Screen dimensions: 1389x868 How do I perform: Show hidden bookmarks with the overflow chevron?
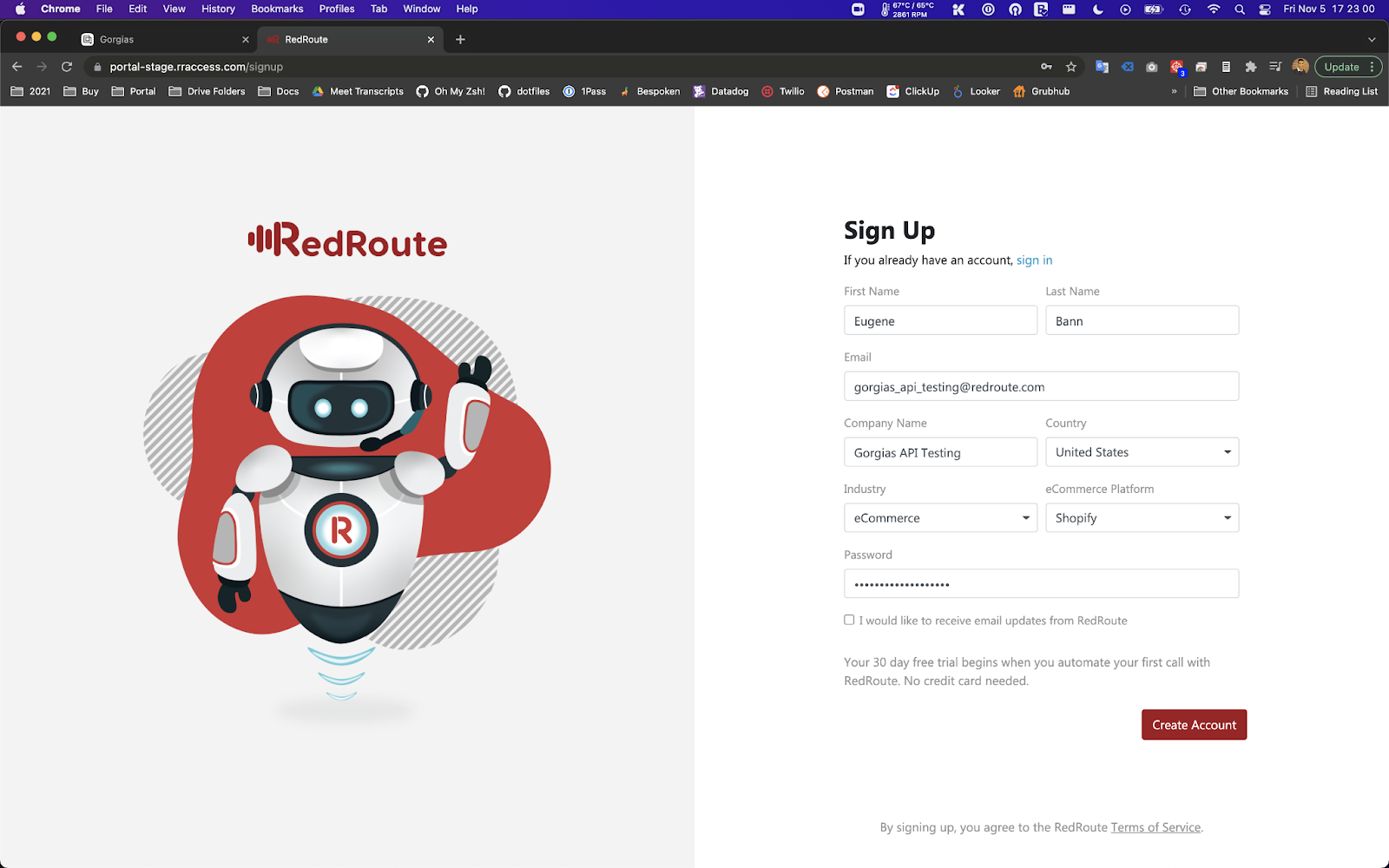click(x=1174, y=91)
